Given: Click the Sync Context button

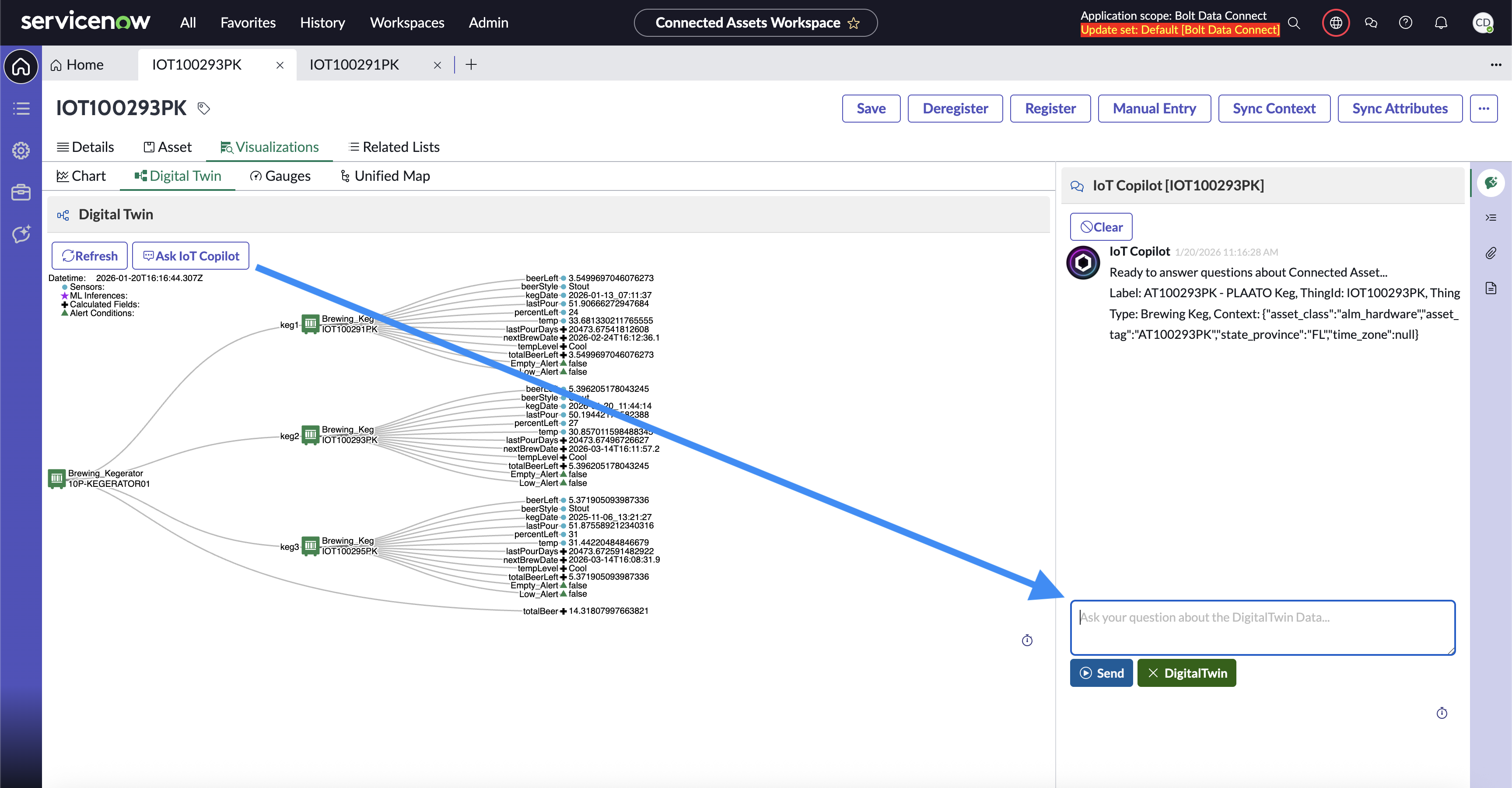Looking at the screenshot, I should (x=1274, y=108).
